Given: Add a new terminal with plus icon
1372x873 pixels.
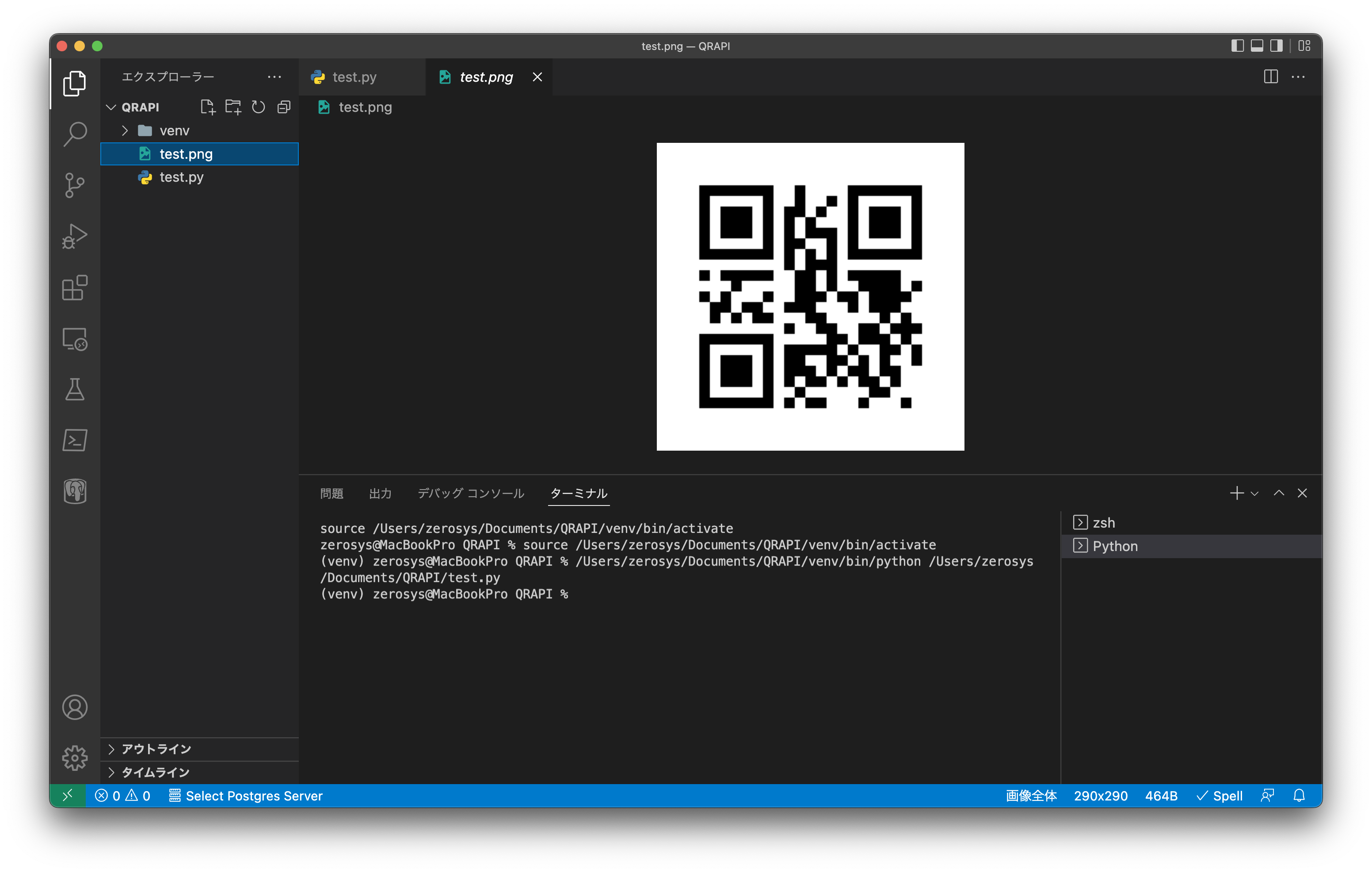Looking at the screenshot, I should pos(1236,493).
